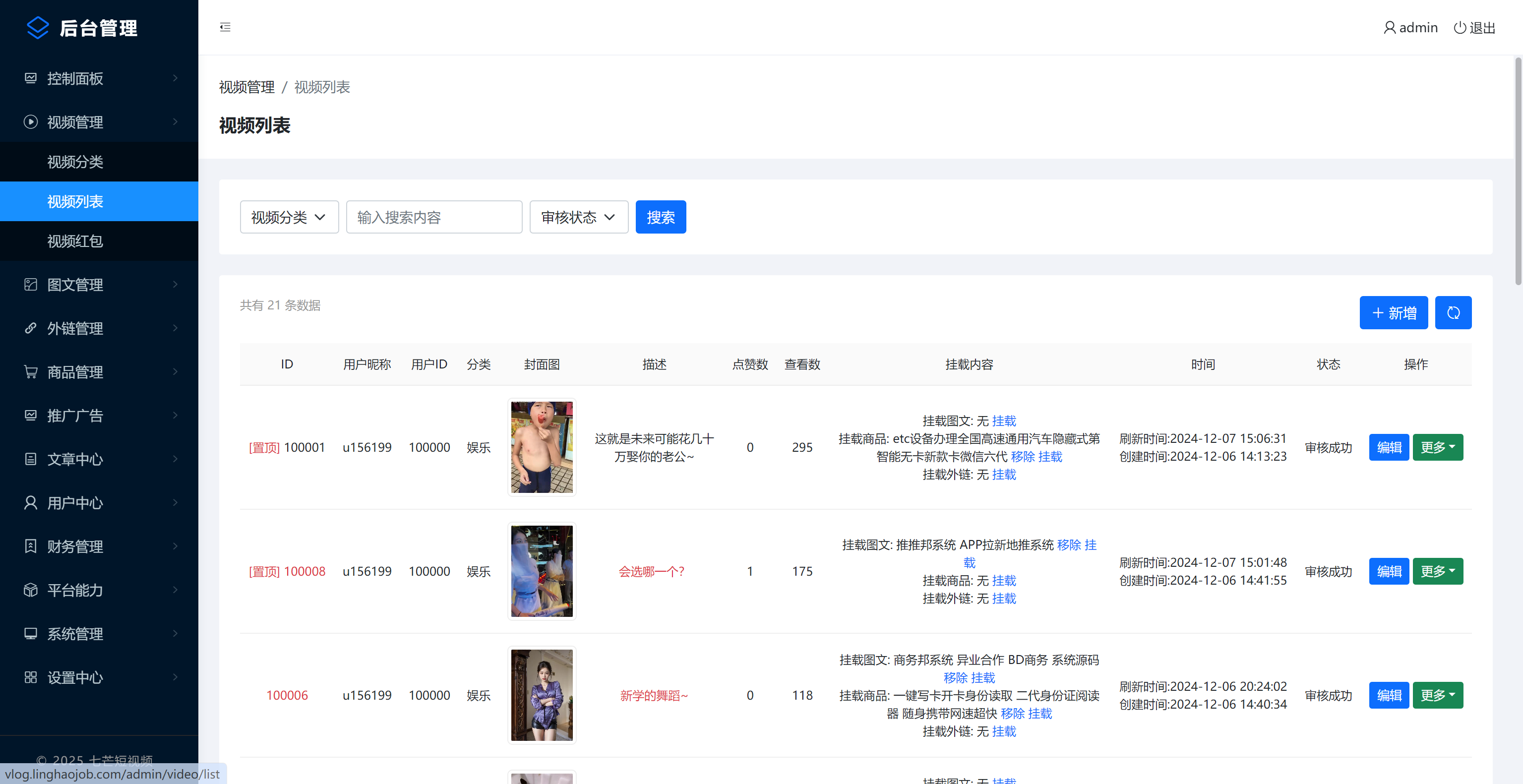
Task: Click 编辑 for video 100008
Action: [x=1389, y=572]
